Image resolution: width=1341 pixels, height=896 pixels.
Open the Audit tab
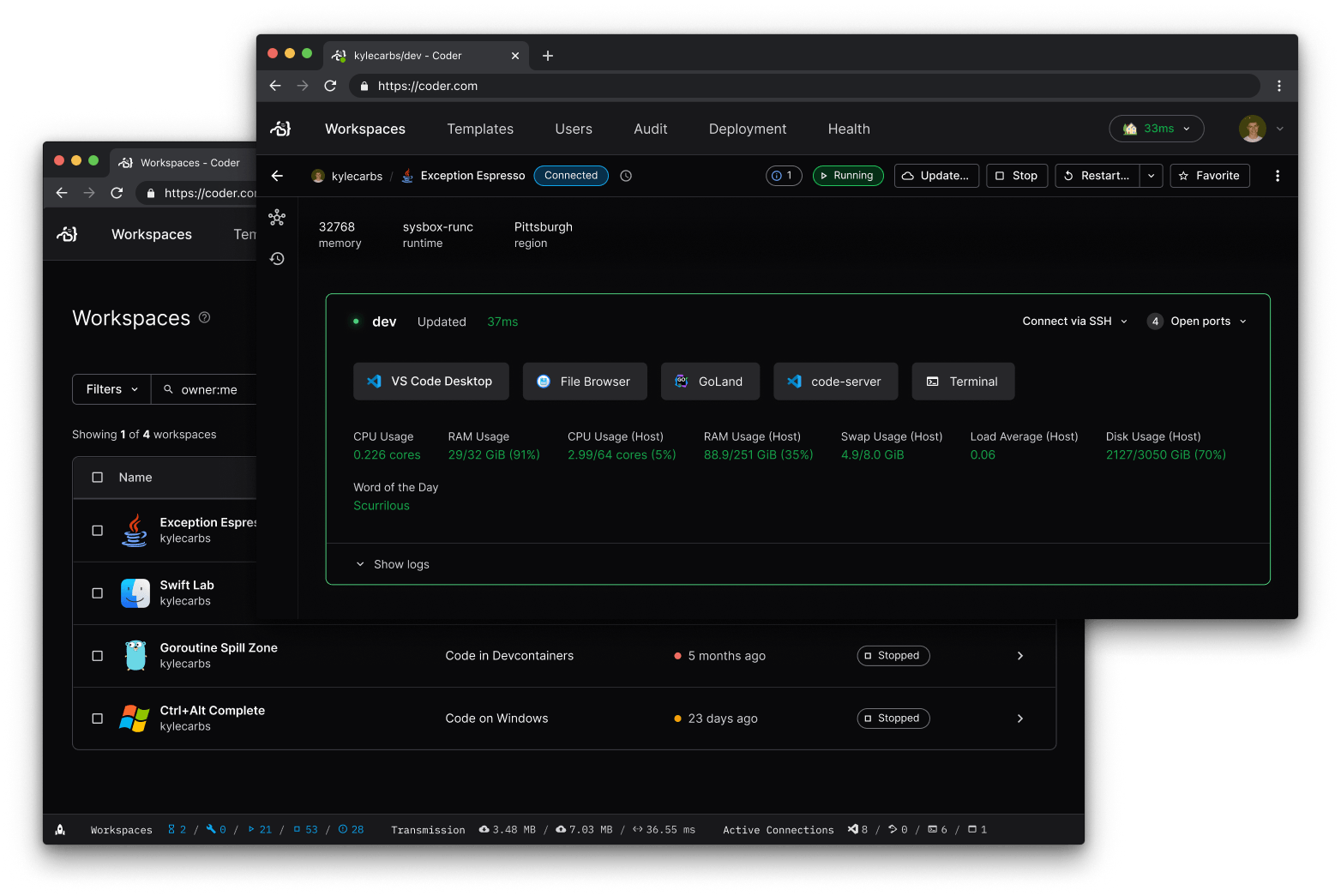pos(651,129)
